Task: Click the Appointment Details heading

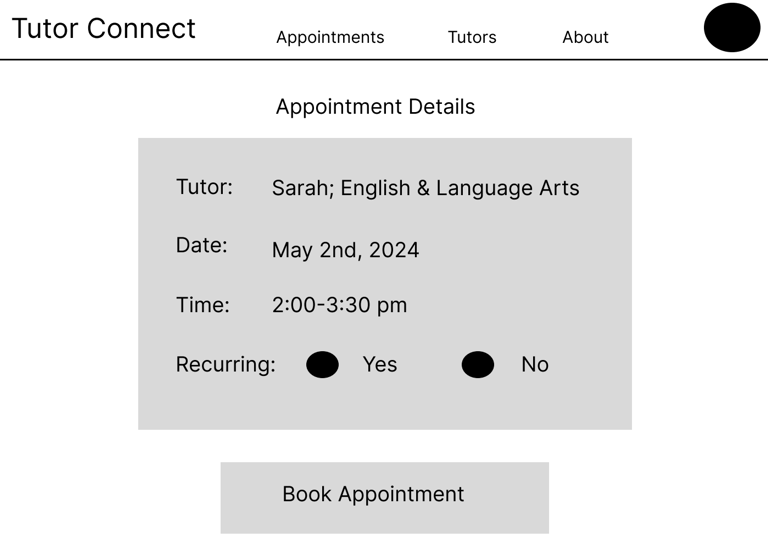Action: pyautogui.click(x=375, y=107)
